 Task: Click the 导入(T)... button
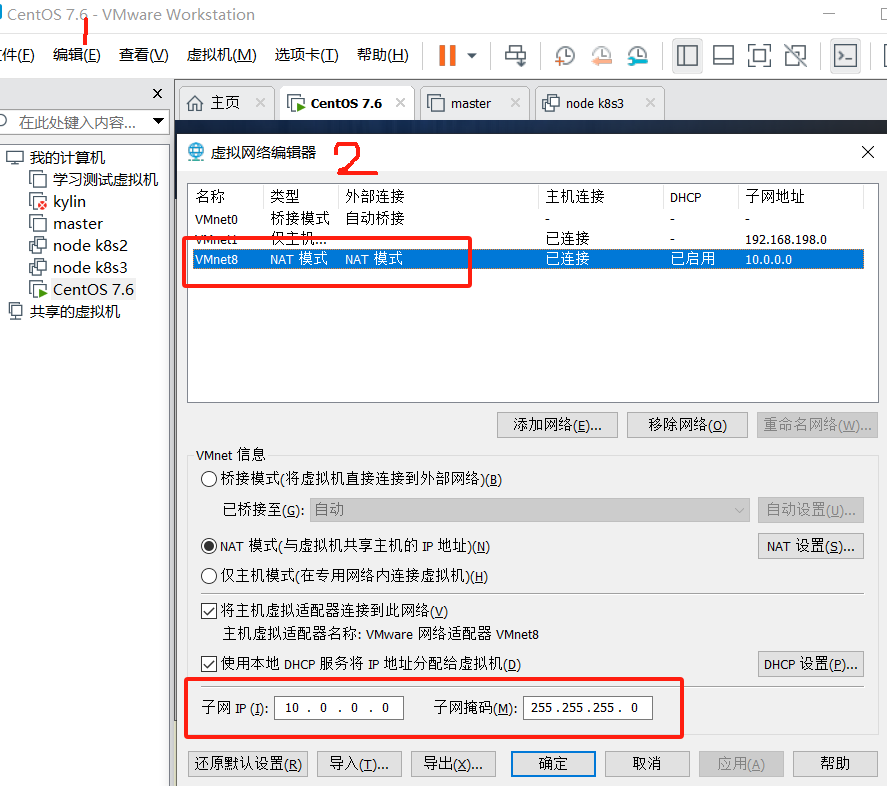(x=359, y=764)
